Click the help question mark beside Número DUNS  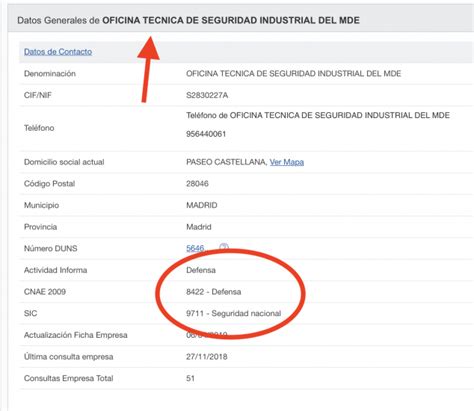pyautogui.click(x=224, y=247)
